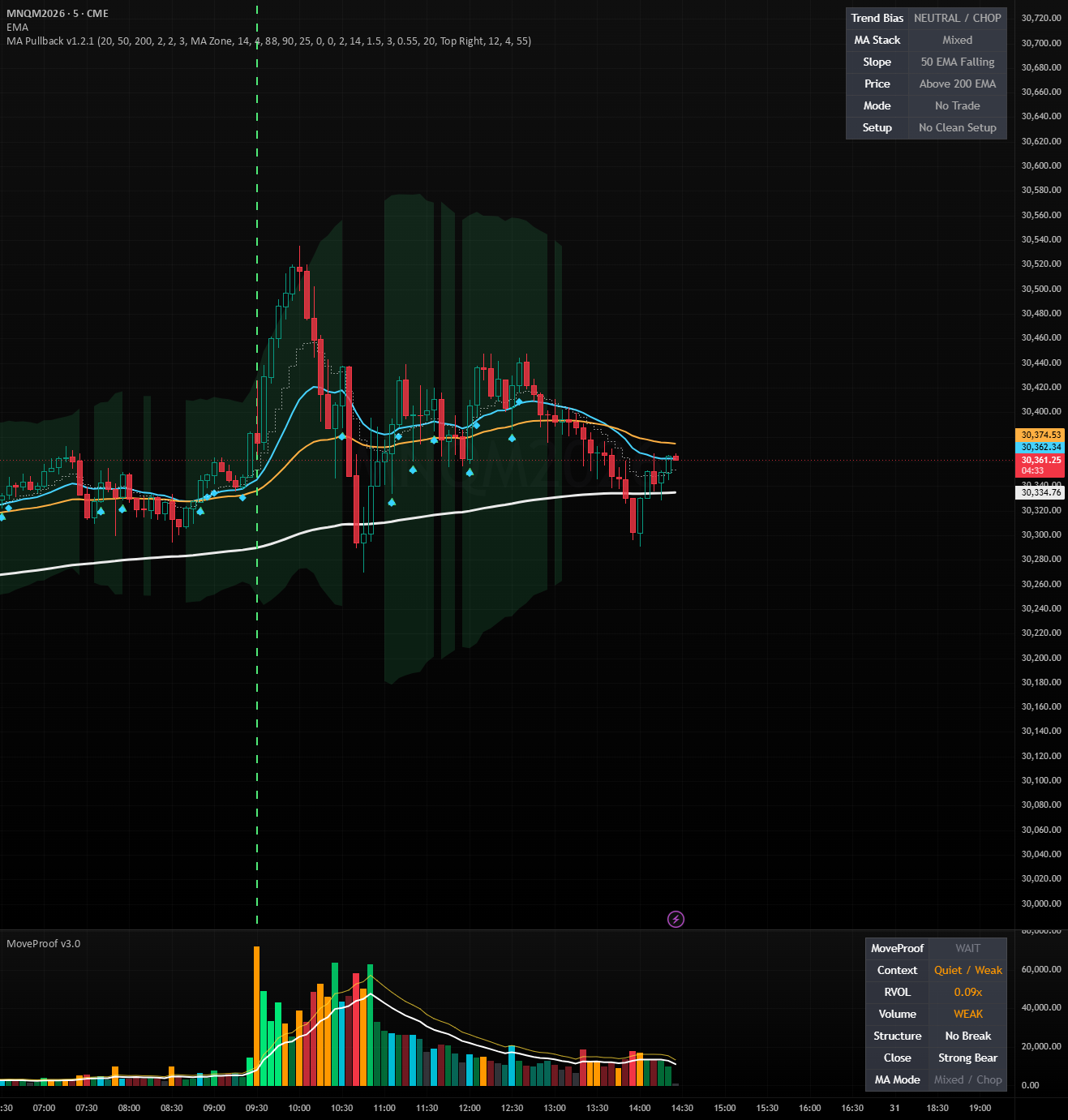
Task: Click the '31' date label on time axis
Action: coord(894,1108)
